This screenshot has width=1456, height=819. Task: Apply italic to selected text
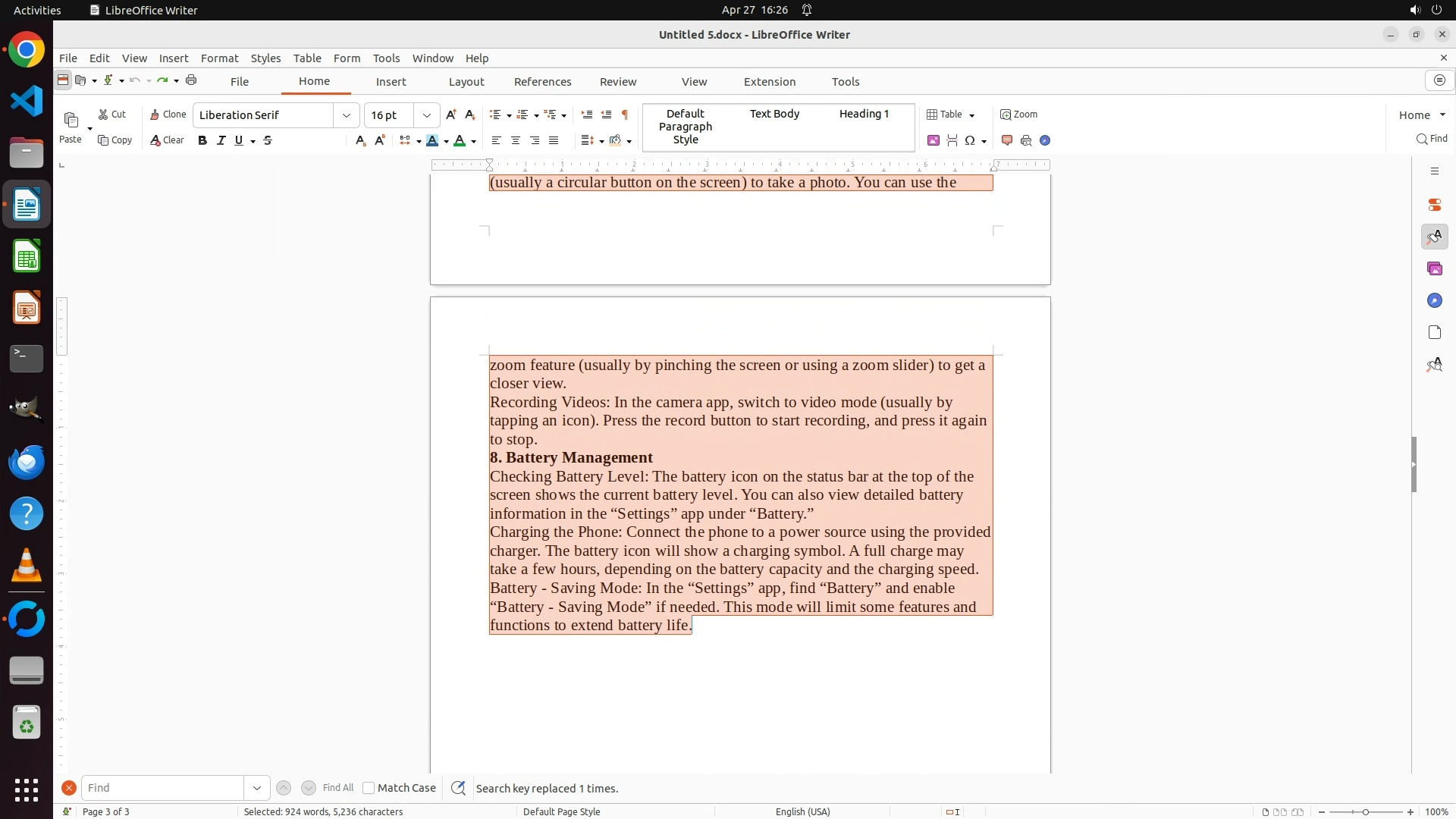coord(221,140)
